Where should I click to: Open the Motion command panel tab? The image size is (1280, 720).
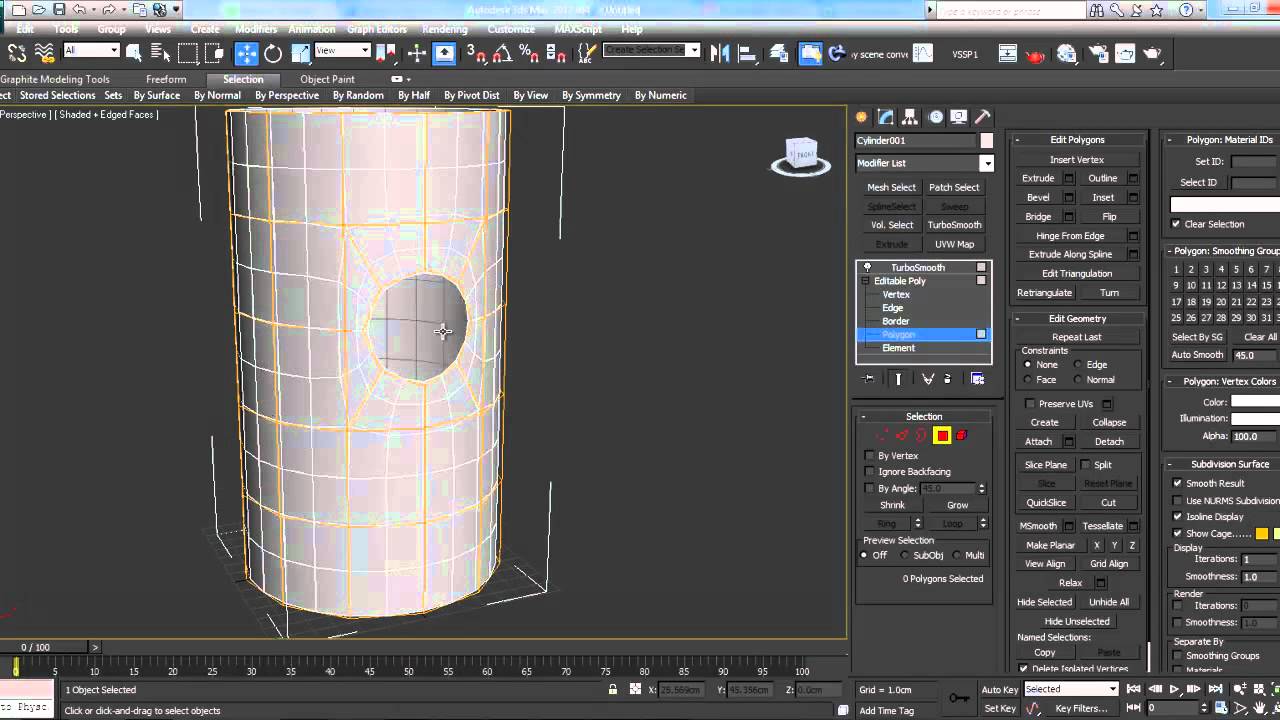coord(935,117)
